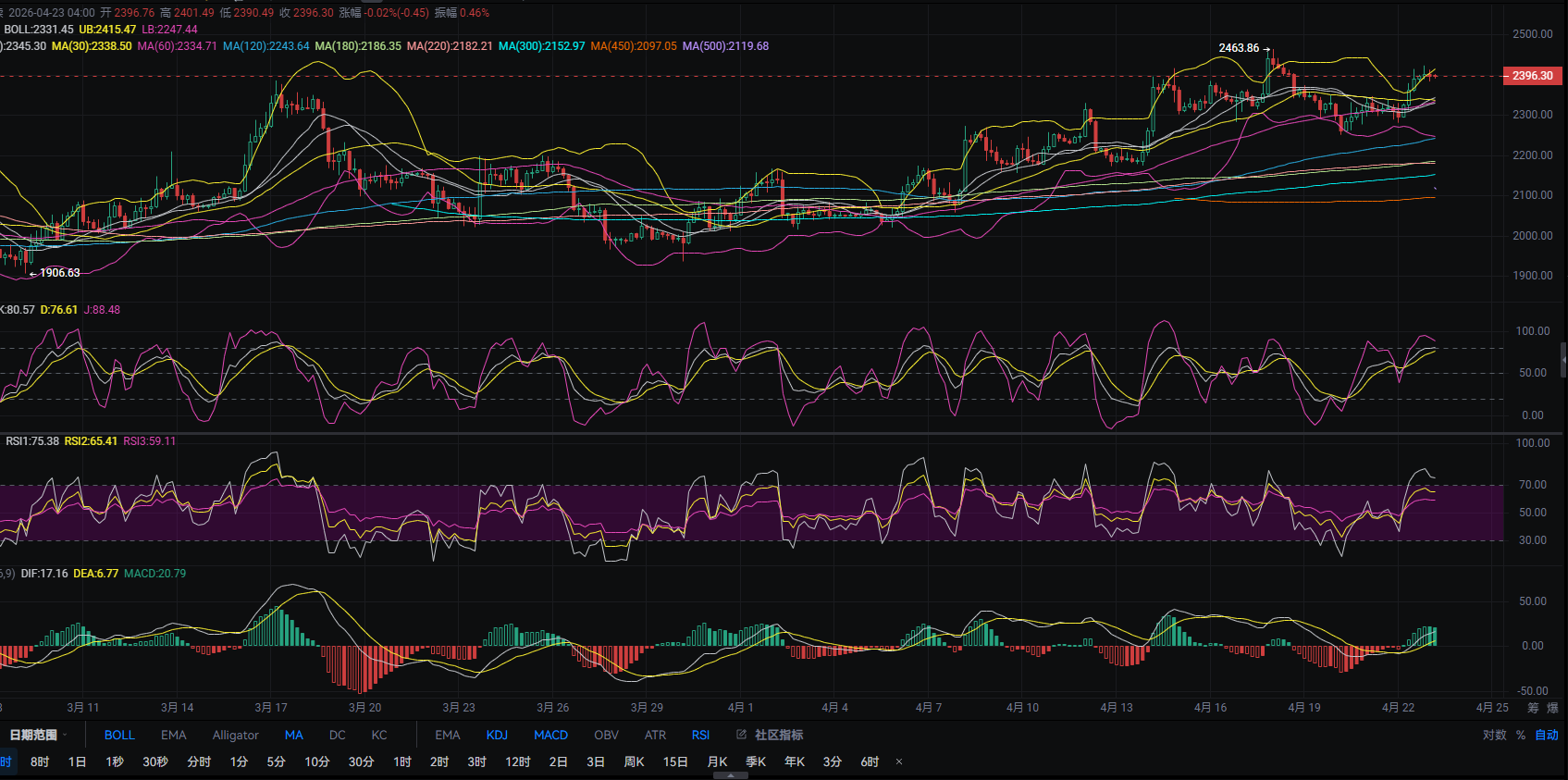1568x780 pixels.
Task: Turn on the ATR indicator
Action: [655, 735]
